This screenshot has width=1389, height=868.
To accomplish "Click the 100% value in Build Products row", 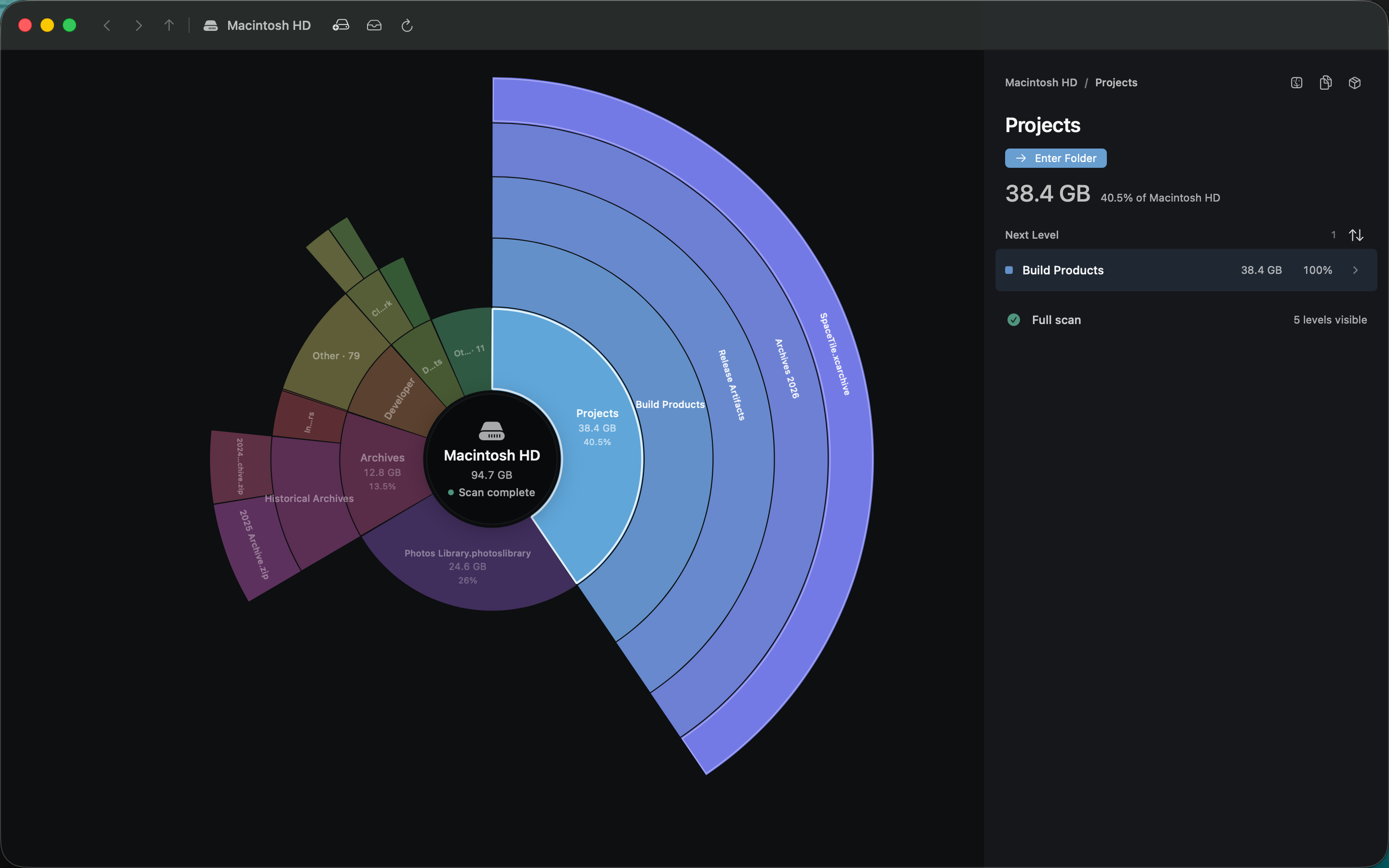I will pyautogui.click(x=1317, y=271).
